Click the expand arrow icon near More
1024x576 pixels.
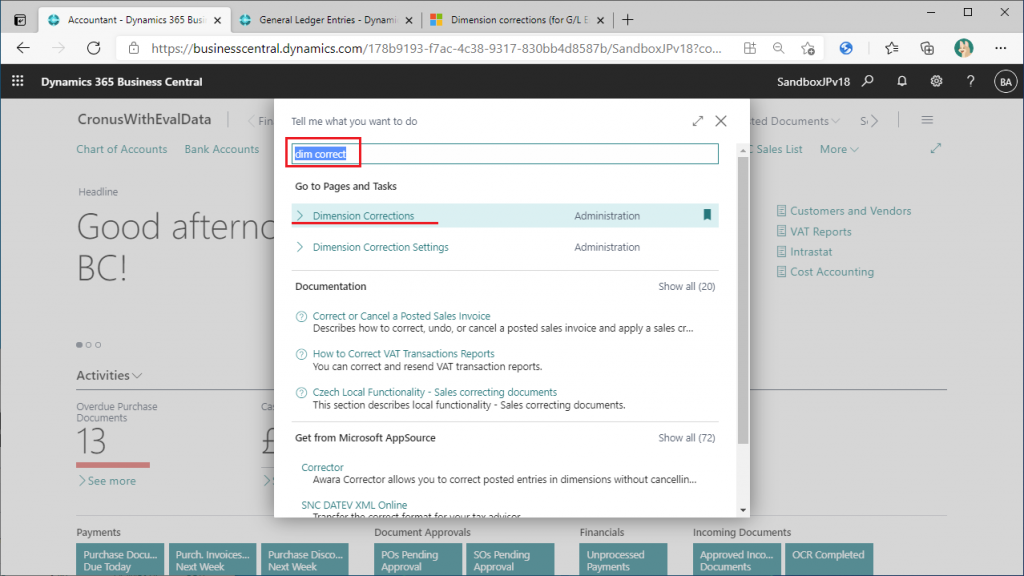[936, 149]
